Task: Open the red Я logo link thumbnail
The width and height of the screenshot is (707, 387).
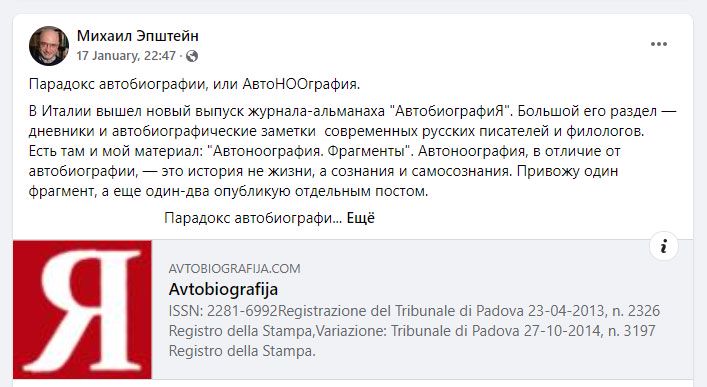Action: (x=83, y=309)
